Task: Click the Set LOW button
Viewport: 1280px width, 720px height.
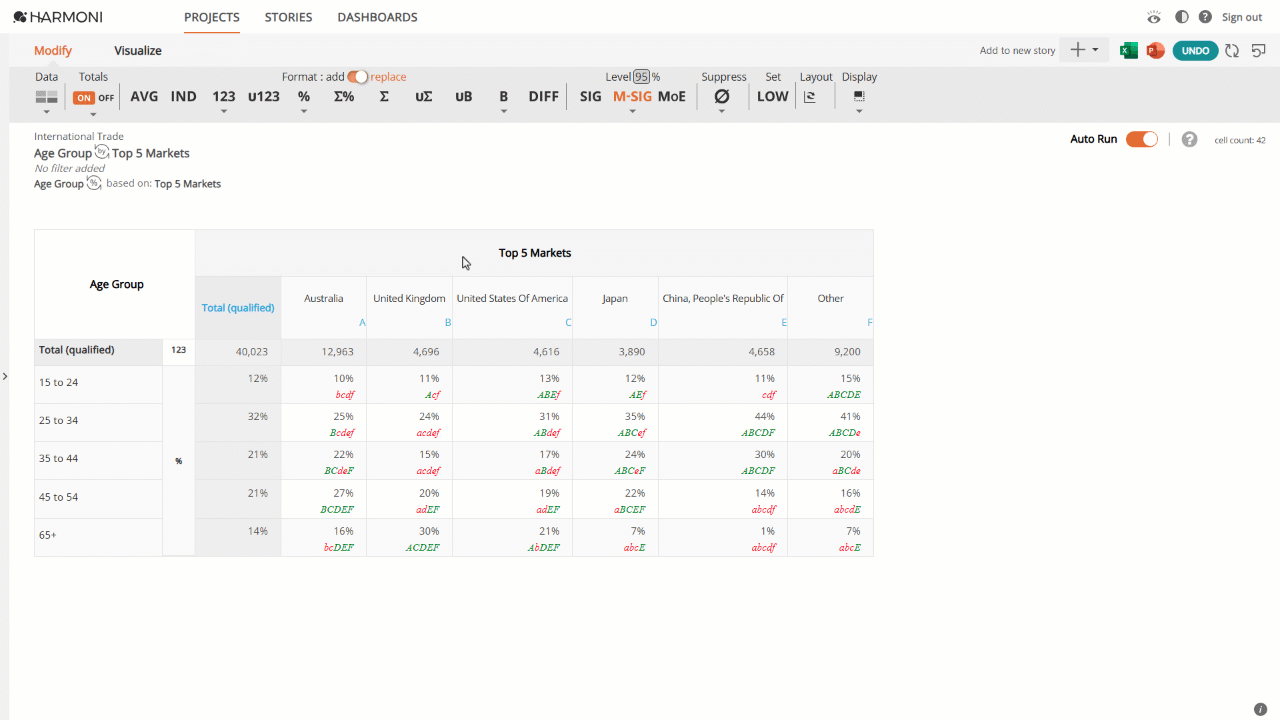Action: click(x=773, y=97)
